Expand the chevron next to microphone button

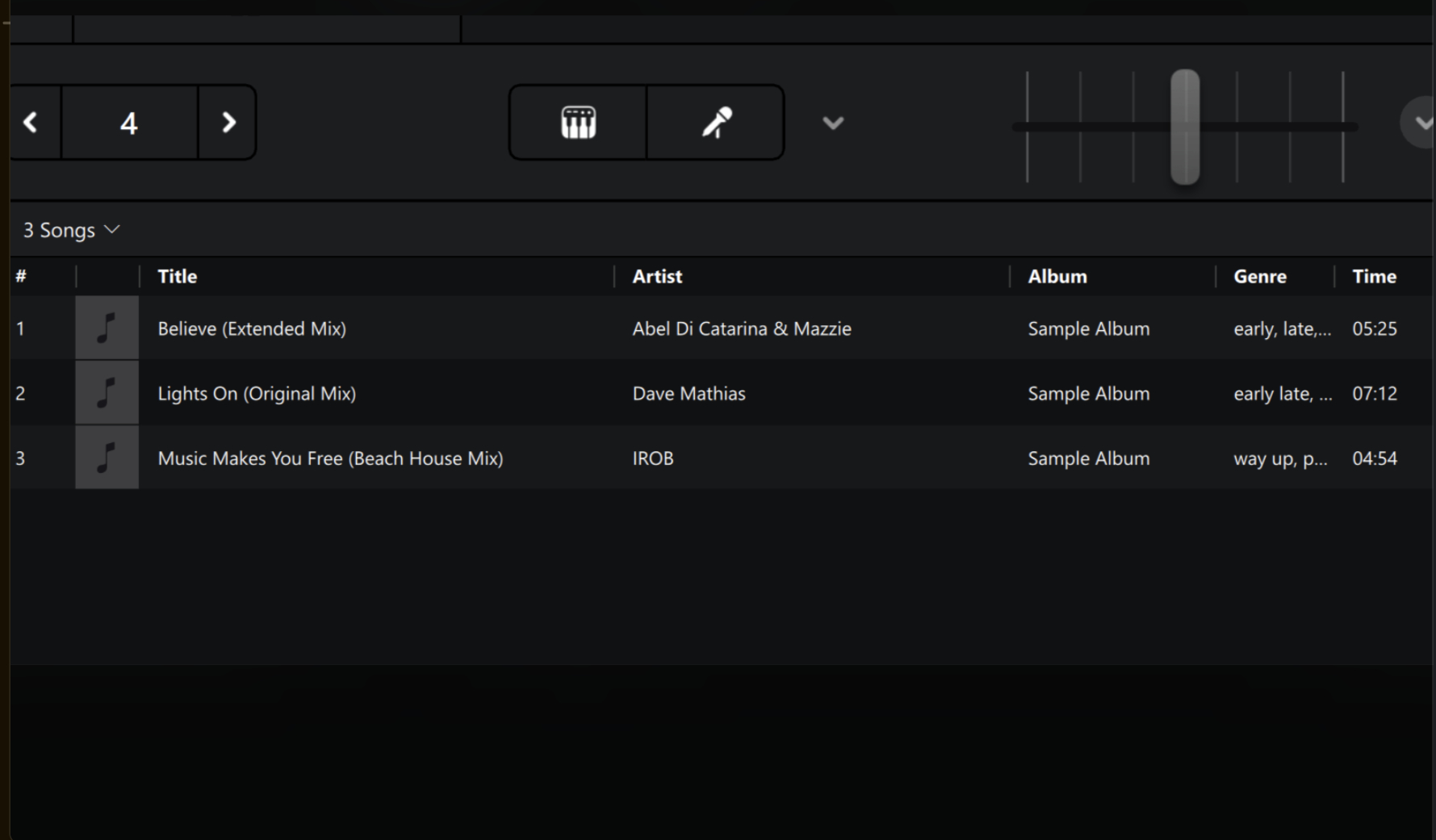click(x=832, y=123)
